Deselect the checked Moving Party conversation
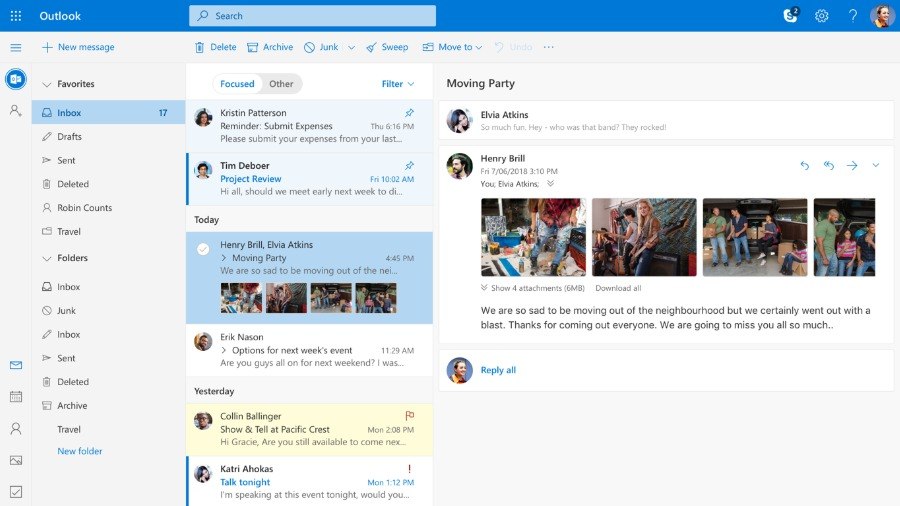 pos(203,249)
